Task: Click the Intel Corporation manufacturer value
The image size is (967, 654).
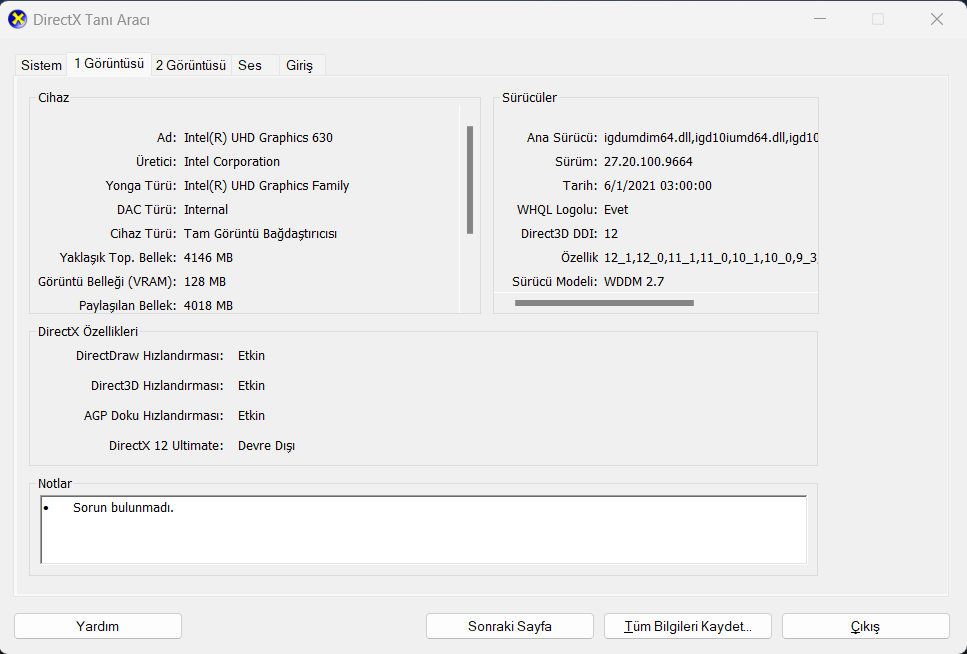Action: point(232,162)
